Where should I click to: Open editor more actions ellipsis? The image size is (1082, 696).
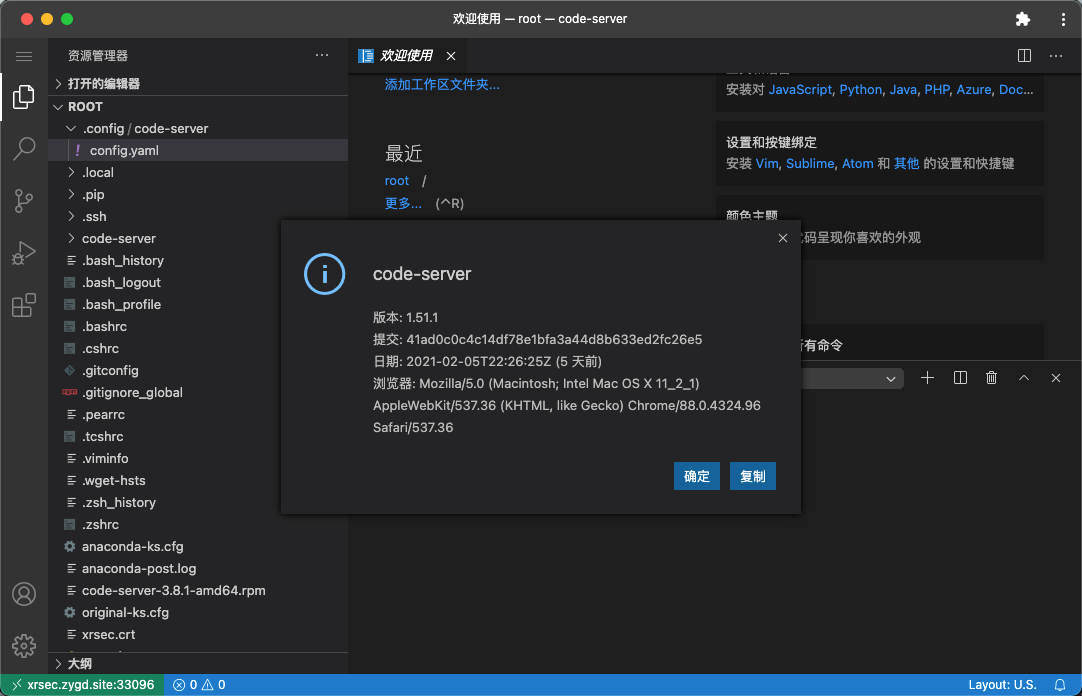click(x=1056, y=56)
